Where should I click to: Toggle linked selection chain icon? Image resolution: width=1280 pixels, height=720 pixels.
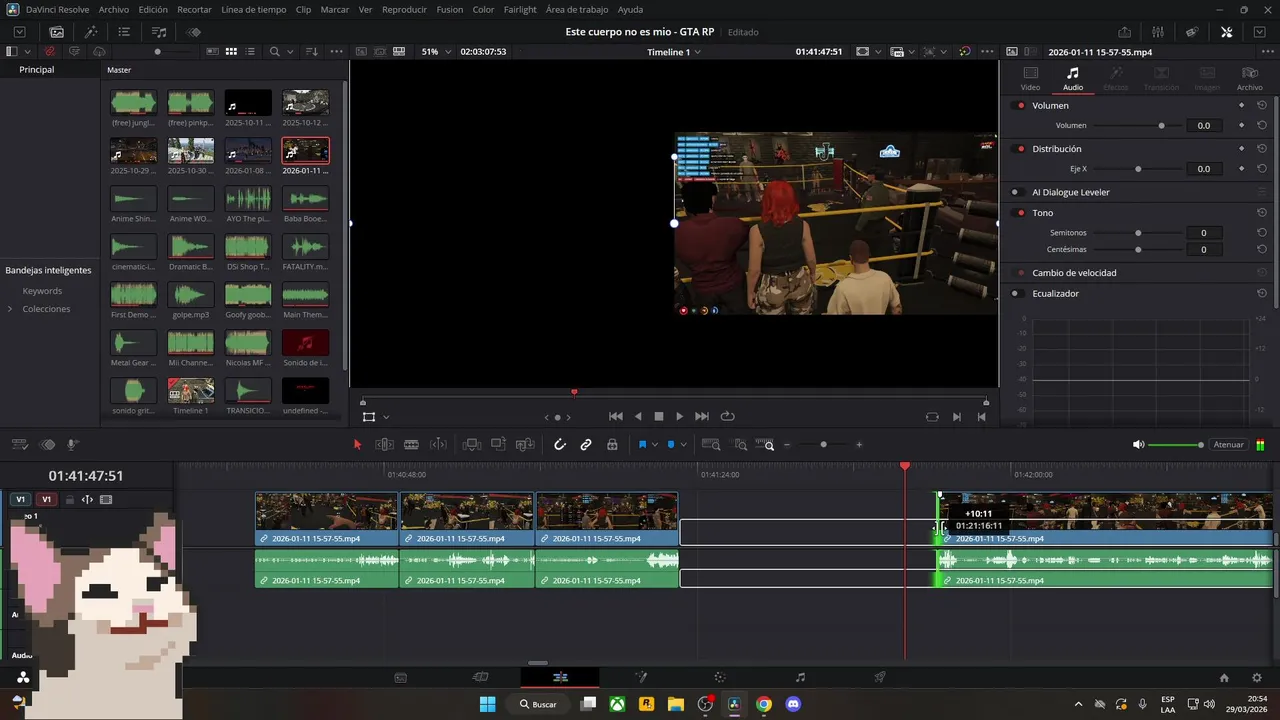pos(586,445)
